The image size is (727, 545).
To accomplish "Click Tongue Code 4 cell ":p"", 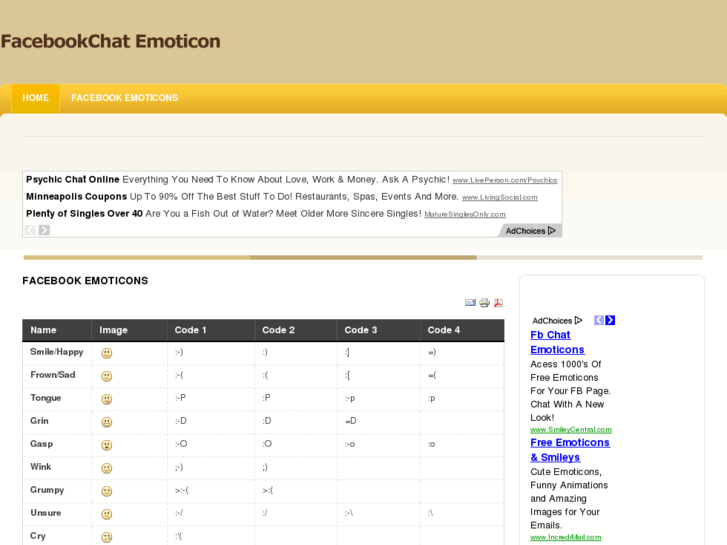I will tap(432, 398).
